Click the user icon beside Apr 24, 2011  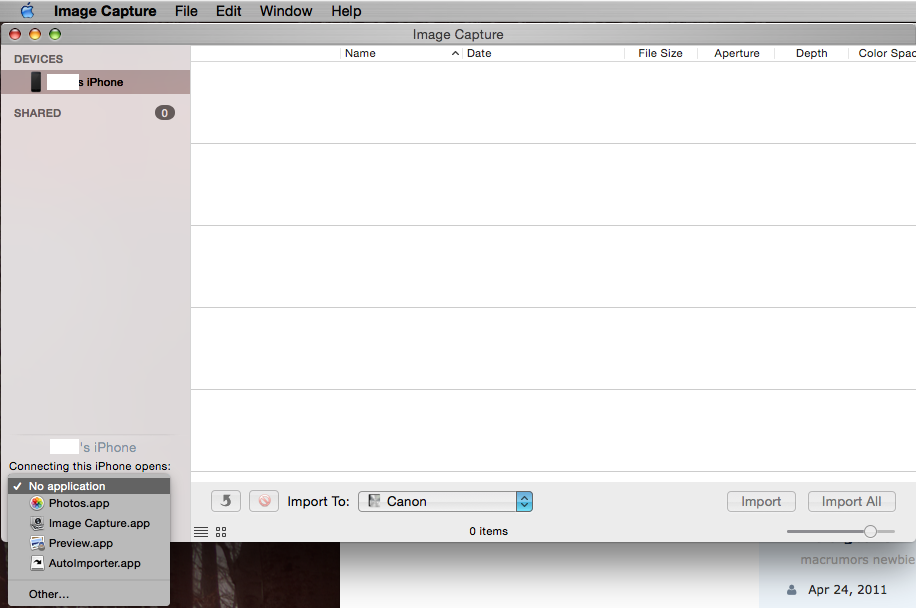point(792,590)
